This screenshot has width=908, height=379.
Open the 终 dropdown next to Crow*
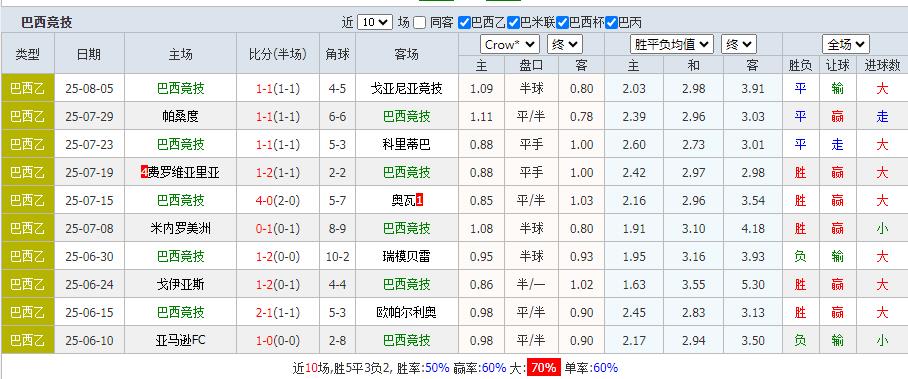point(565,45)
